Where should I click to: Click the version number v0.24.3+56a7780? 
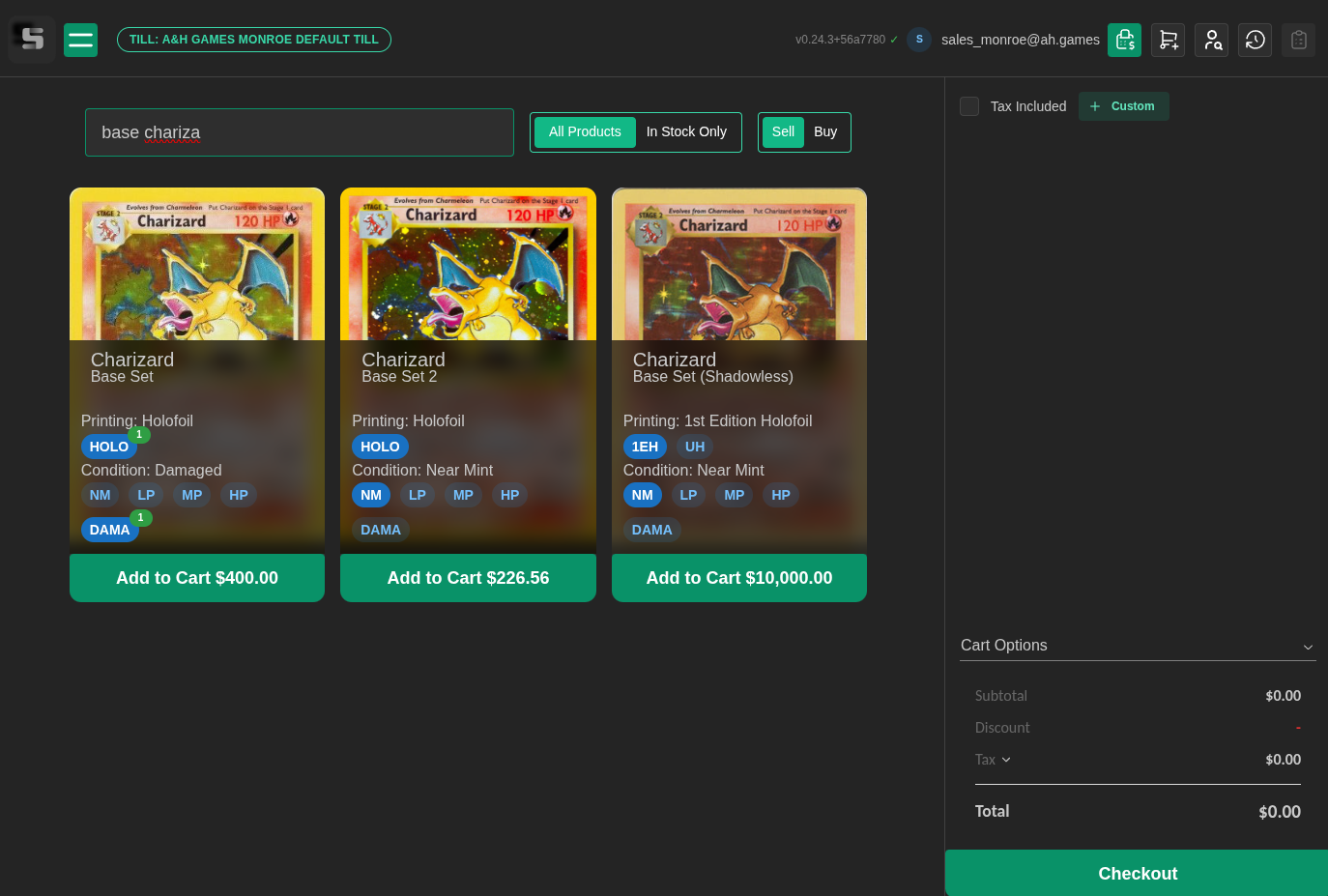tap(840, 40)
